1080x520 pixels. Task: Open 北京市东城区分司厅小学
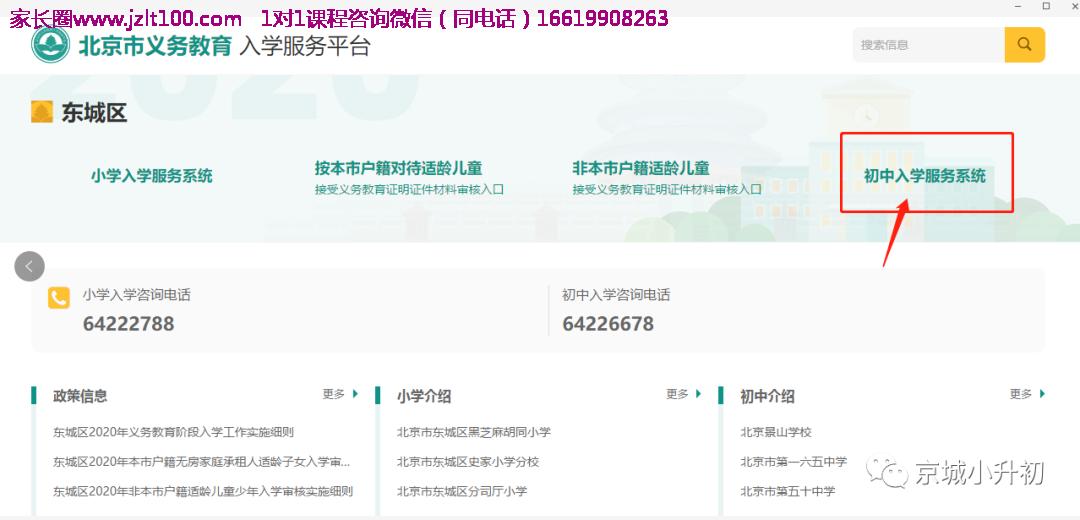click(462, 492)
